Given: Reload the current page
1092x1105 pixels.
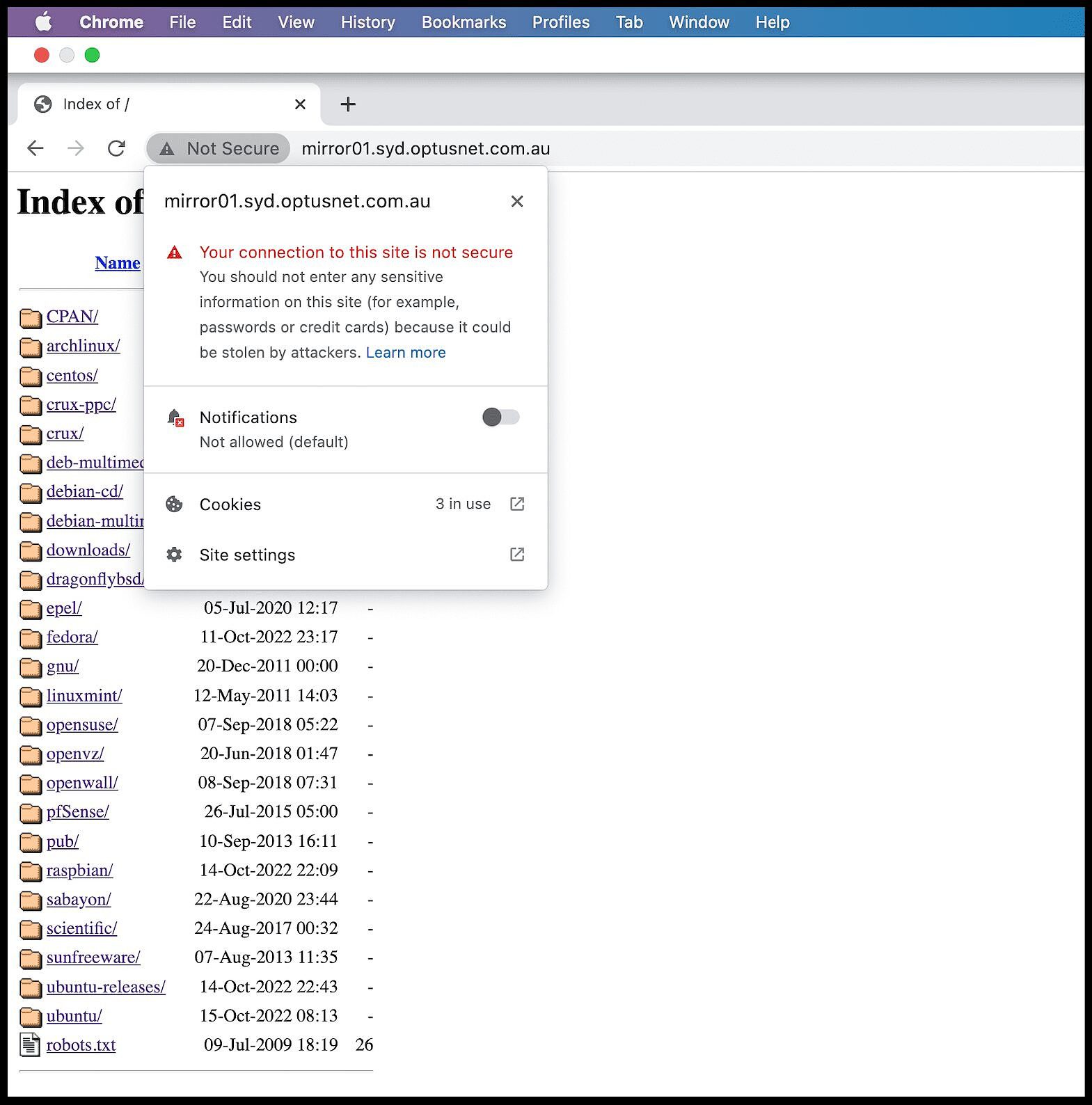Looking at the screenshot, I should (x=116, y=148).
